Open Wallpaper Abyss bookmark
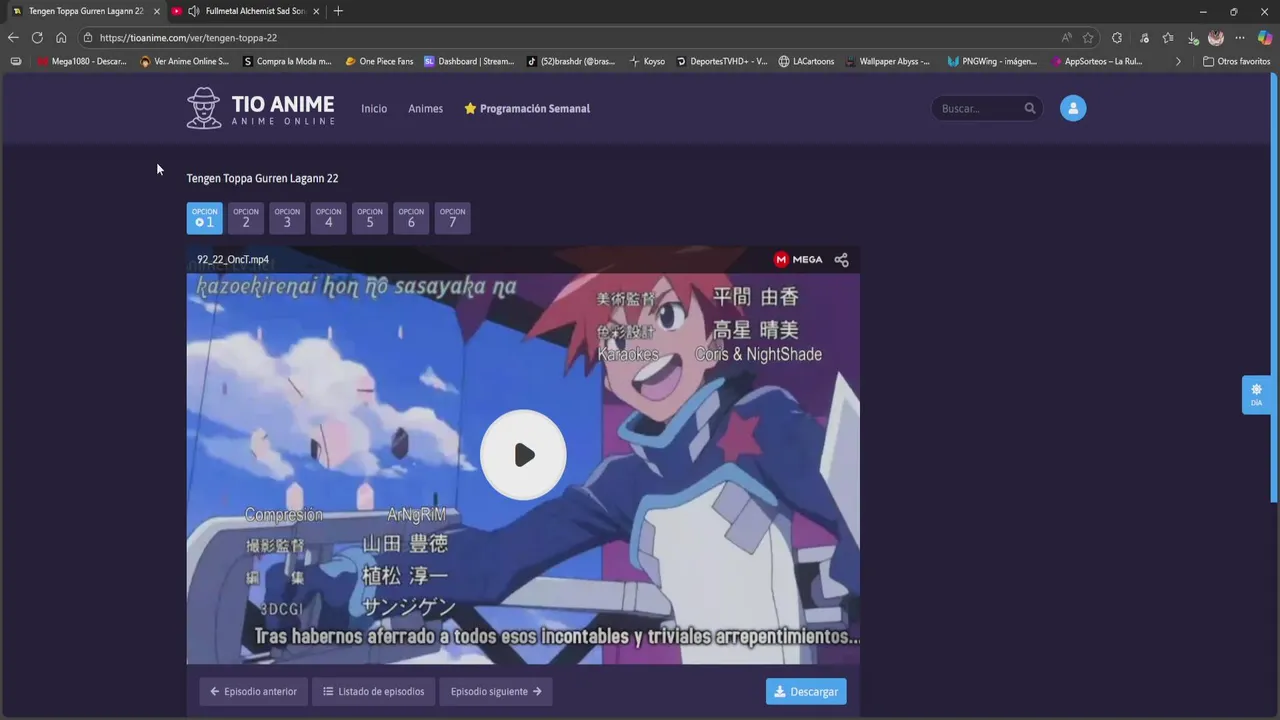The width and height of the screenshot is (1280, 720). tap(888, 61)
